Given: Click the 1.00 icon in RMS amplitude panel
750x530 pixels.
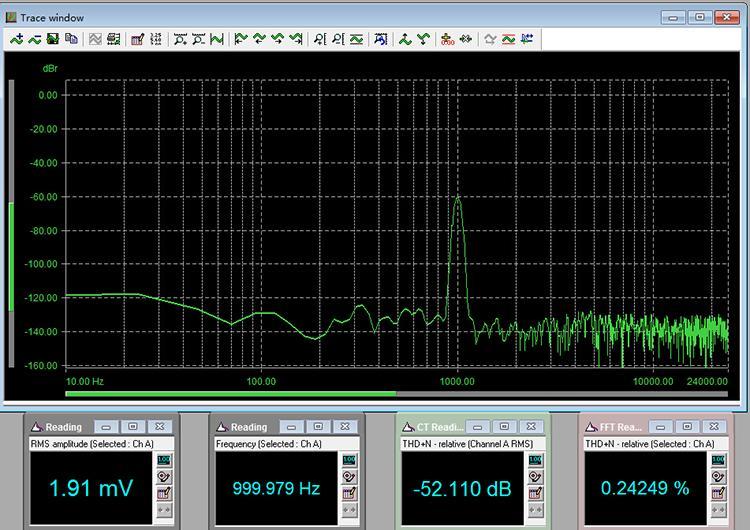Looking at the screenshot, I should (x=163, y=459).
